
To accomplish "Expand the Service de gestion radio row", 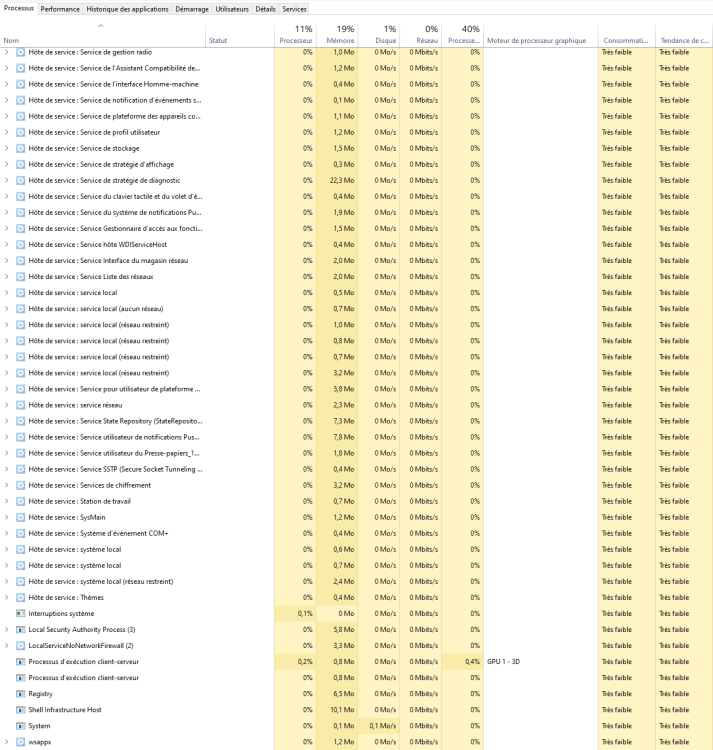I will 7,52.
